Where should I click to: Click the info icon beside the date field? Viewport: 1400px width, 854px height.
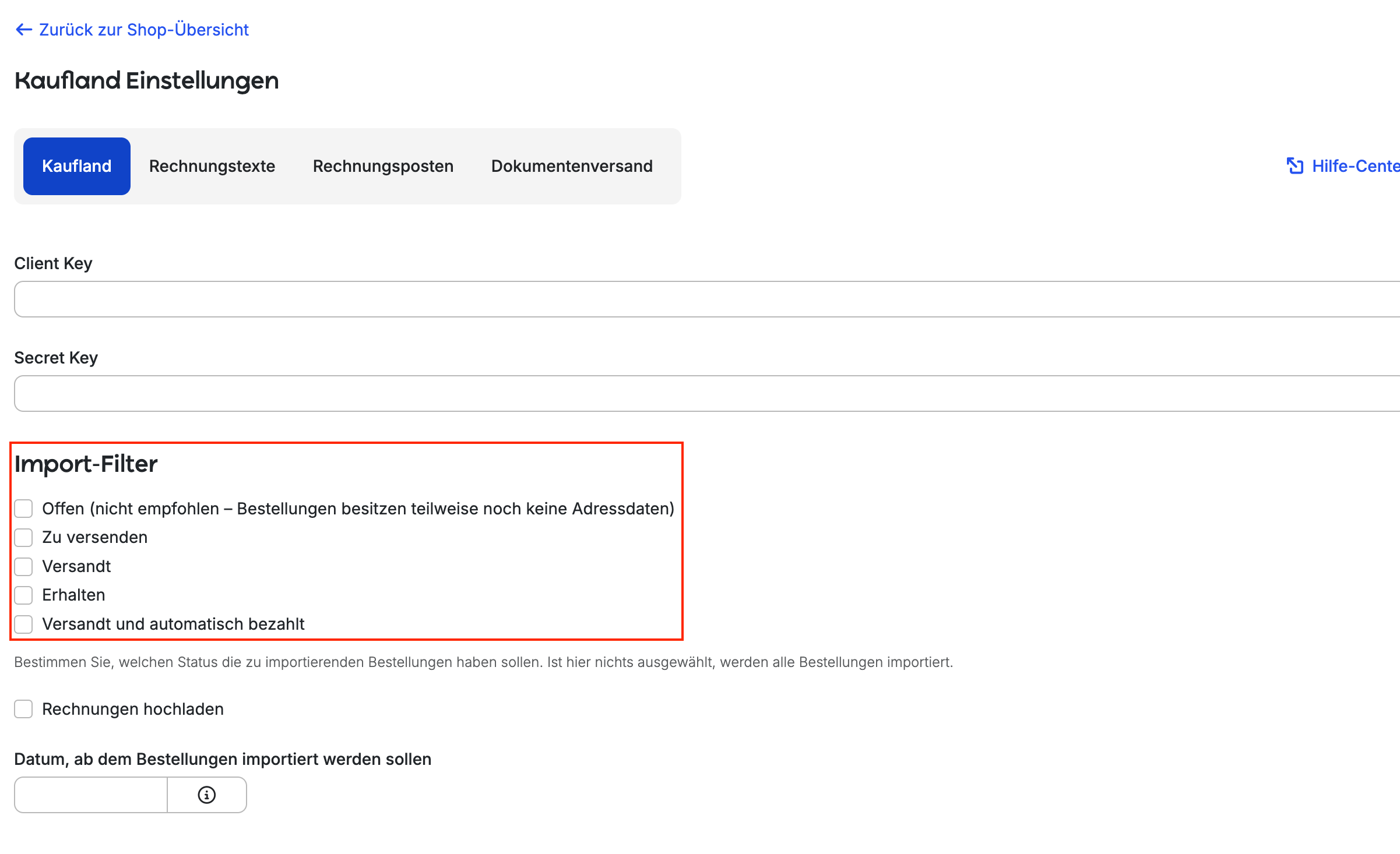pyautogui.click(x=207, y=795)
